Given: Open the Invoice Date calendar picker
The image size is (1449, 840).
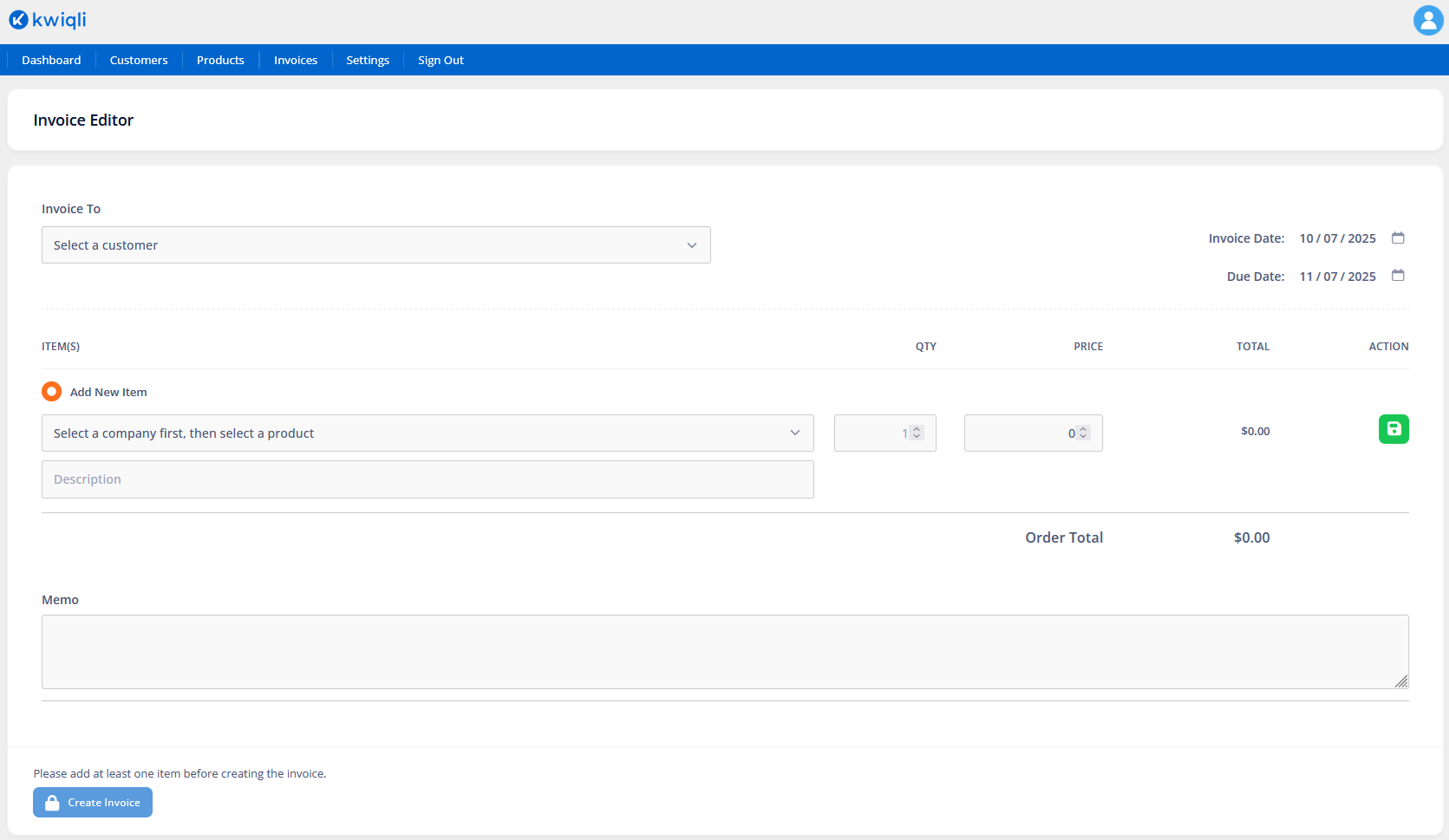Looking at the screenshot, I should tap(1398, 238).
